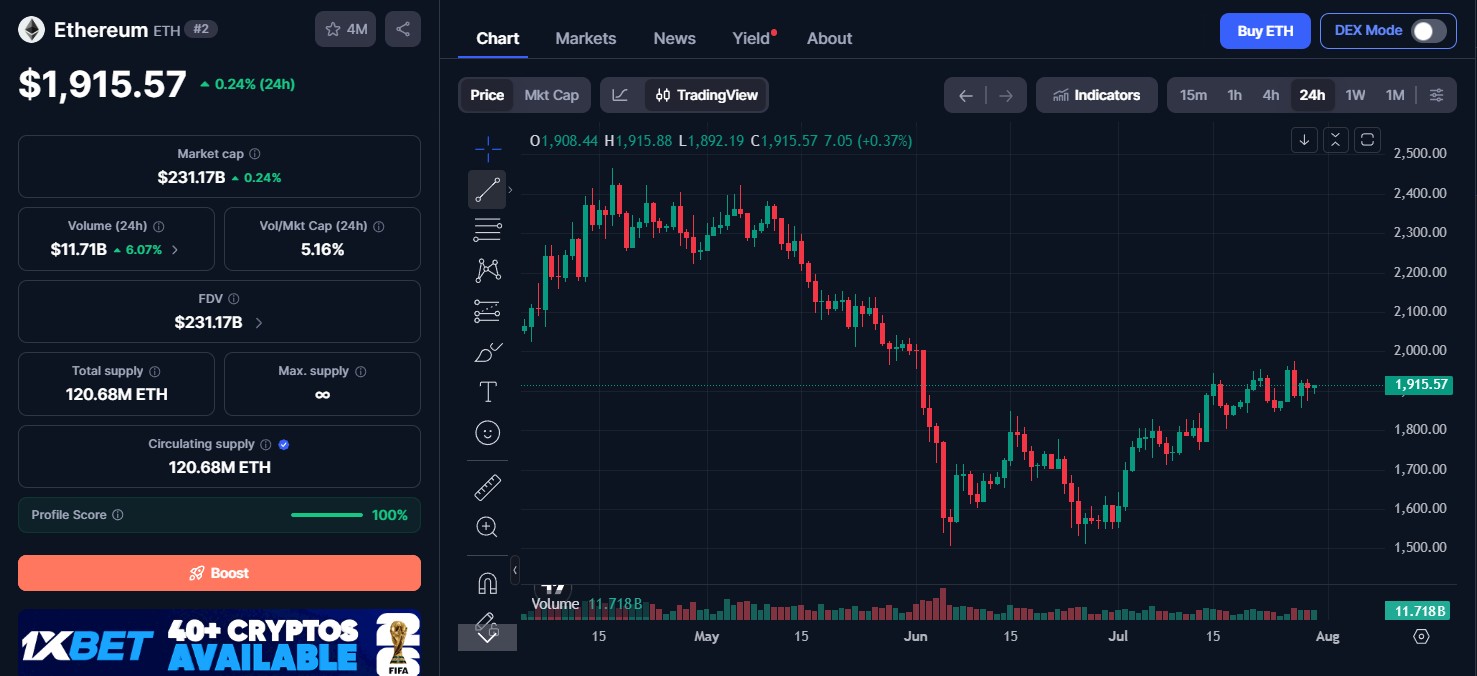
Task: Open the Indicators menu
Action: coord(1097,95)
